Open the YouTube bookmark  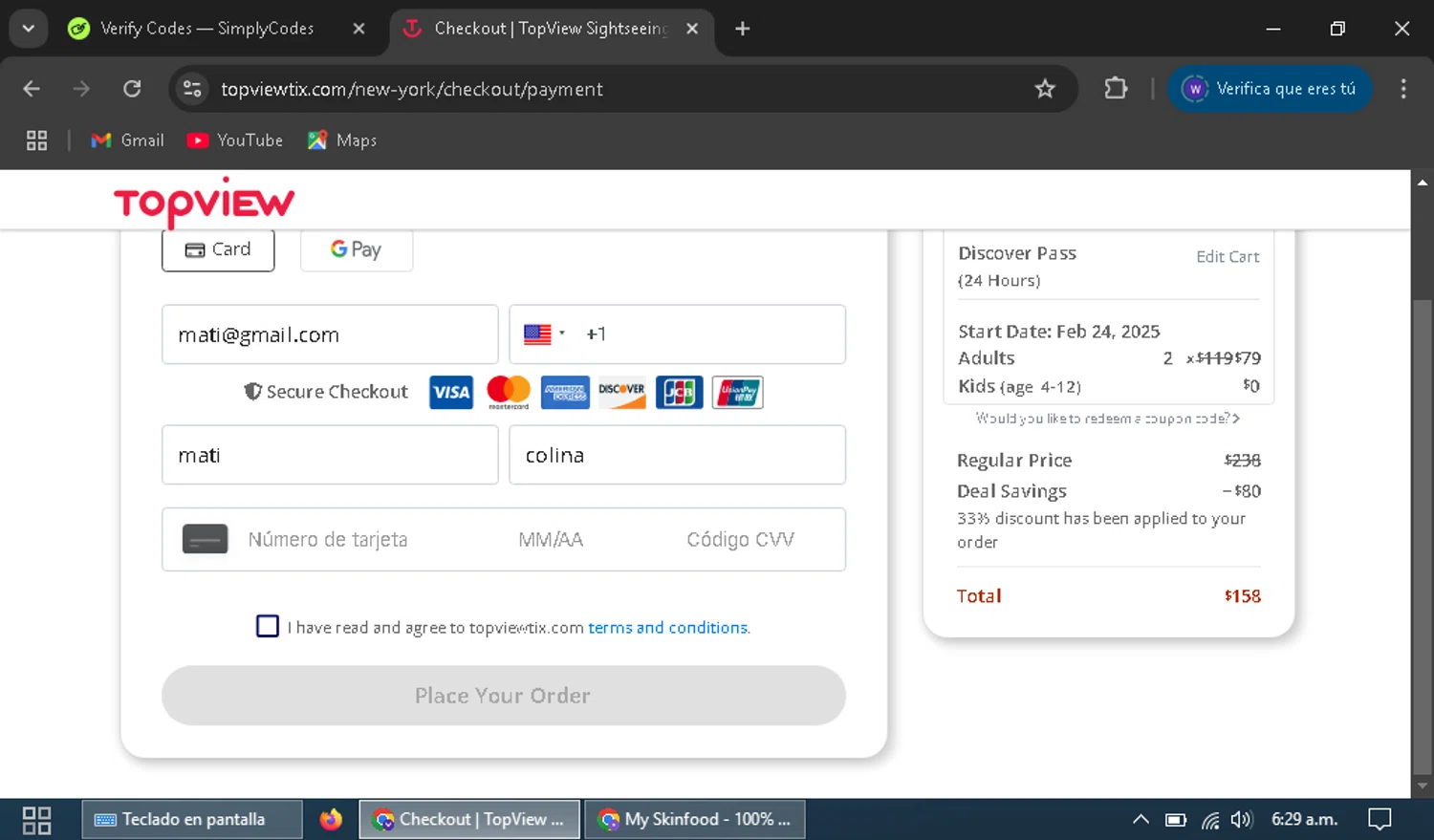click(x=235, y=140)
